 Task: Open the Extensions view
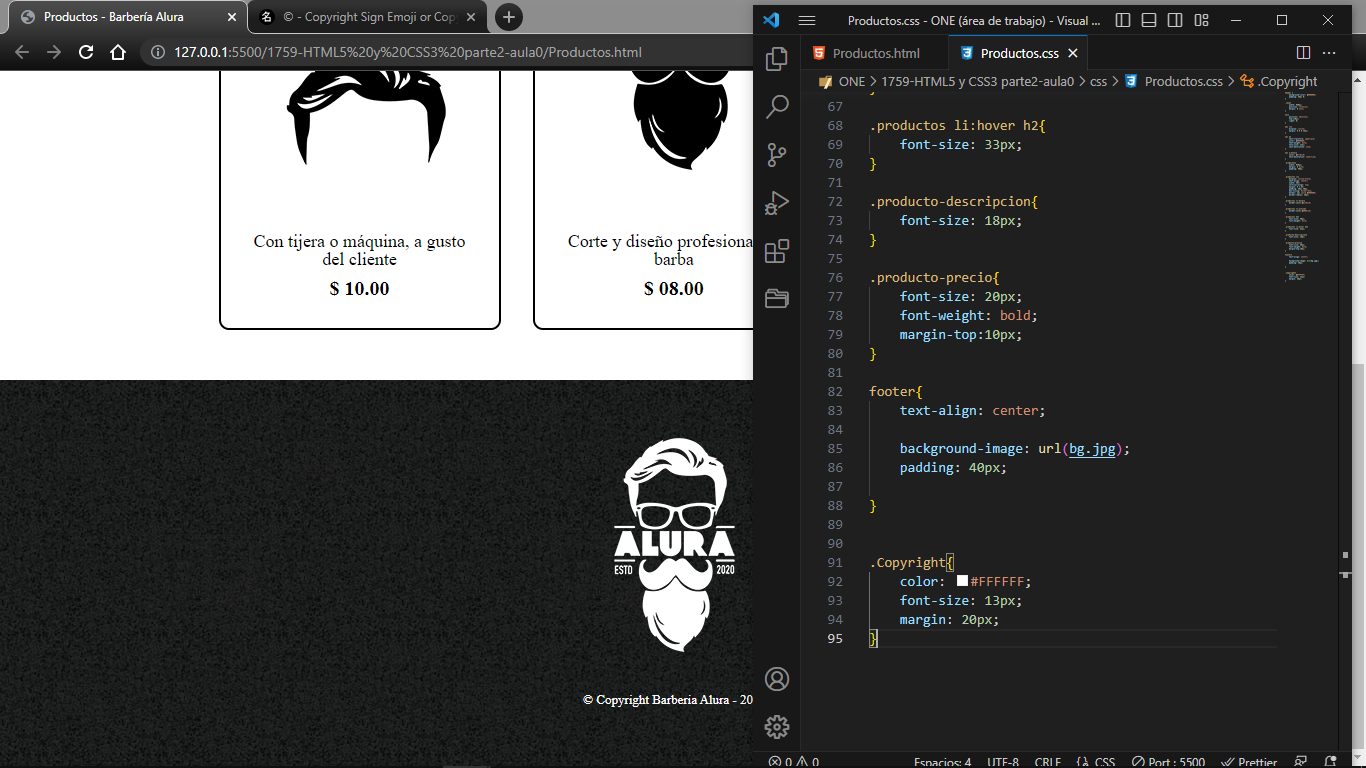coord(777,251)
